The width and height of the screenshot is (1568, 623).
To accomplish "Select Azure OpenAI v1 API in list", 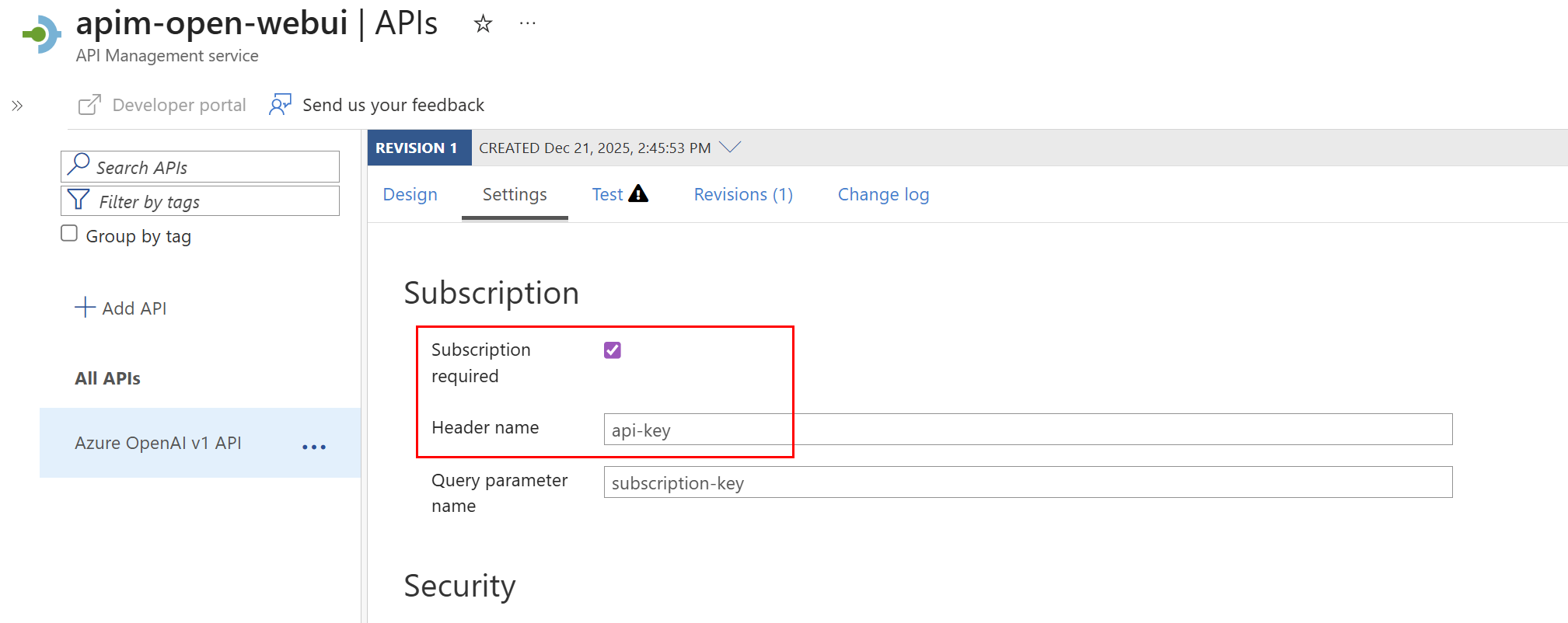I will coord(158,443).
